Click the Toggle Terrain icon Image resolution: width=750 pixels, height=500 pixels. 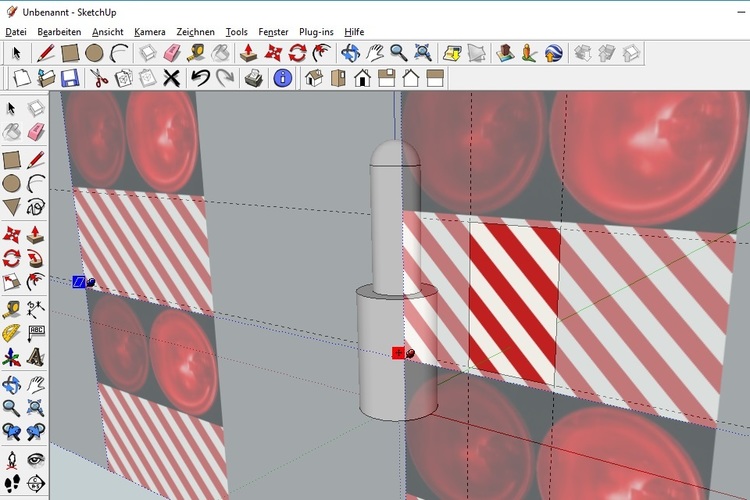pos(476,53)
